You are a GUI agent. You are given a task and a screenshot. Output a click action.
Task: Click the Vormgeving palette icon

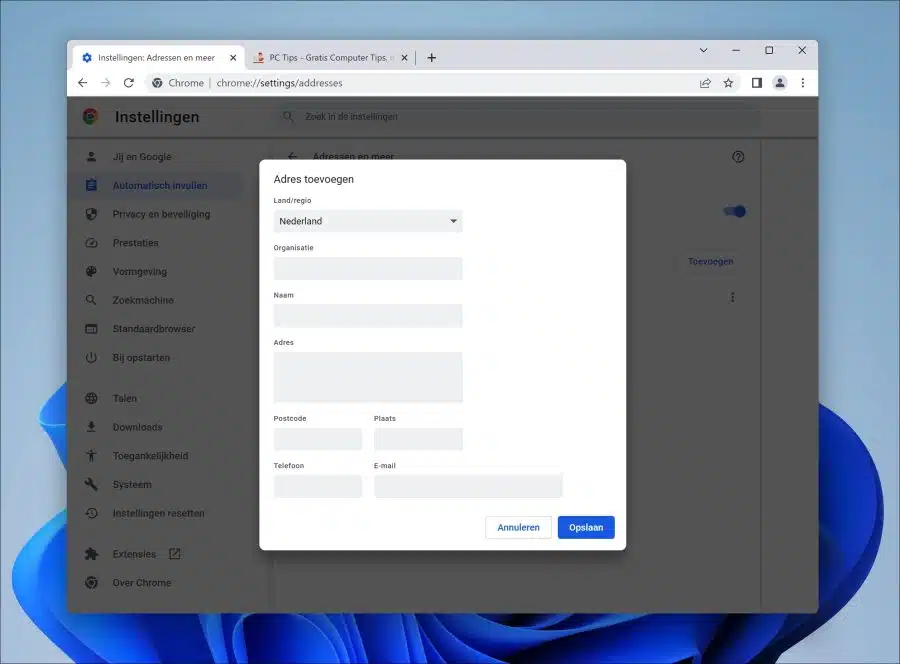coord(91,271)
